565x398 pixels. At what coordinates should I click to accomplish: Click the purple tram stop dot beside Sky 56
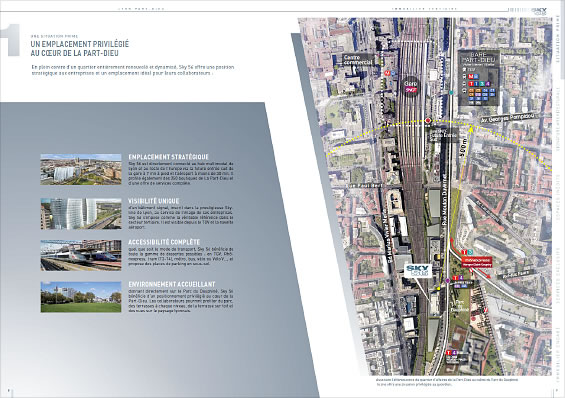pos(448,281)
